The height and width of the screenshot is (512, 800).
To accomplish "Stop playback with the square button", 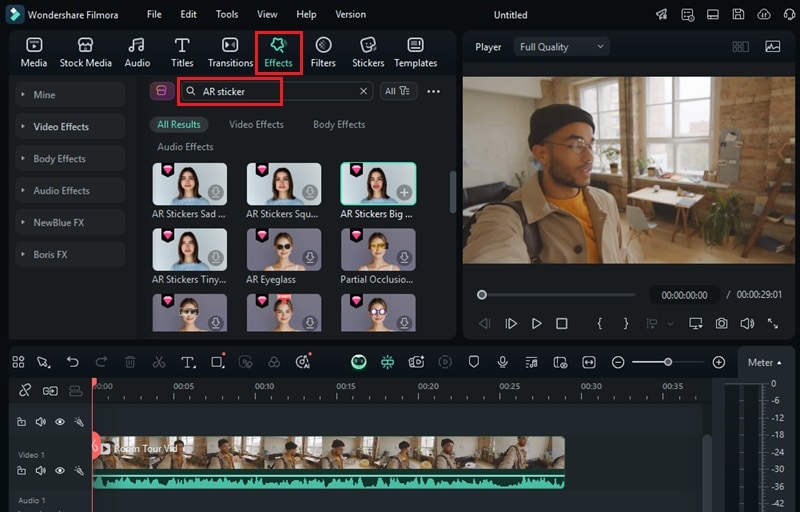I will [562, 323].
